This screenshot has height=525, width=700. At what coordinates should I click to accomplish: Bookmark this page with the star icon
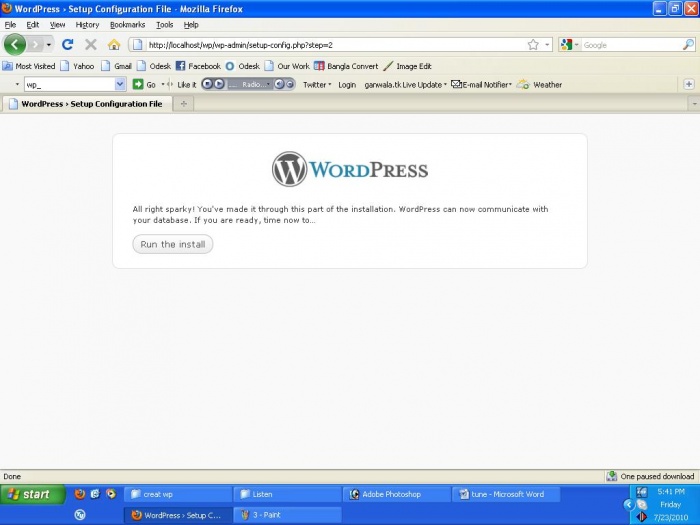pyautogui.click(x=533, y=45)
